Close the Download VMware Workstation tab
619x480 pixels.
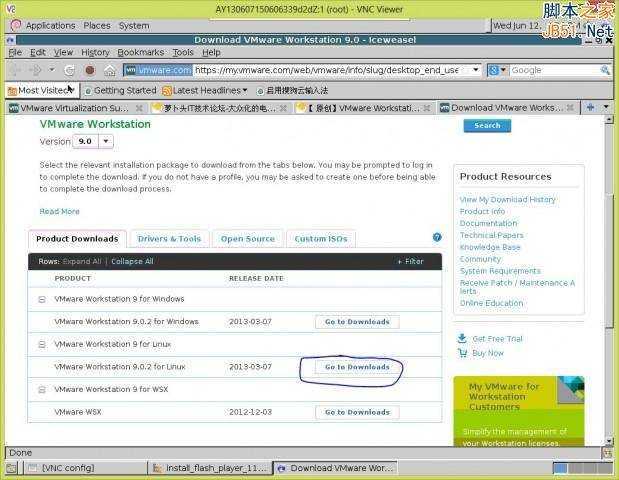pyautogui.click(x=570, y=108)
